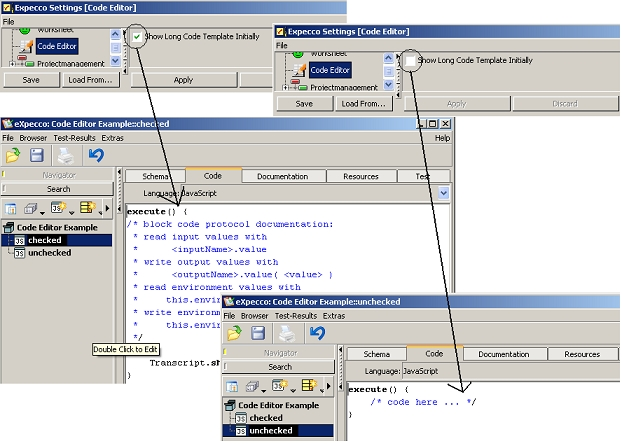Click the blue undo arrow in the checked window
Screen dimensions: 622x444
[96, 155]
